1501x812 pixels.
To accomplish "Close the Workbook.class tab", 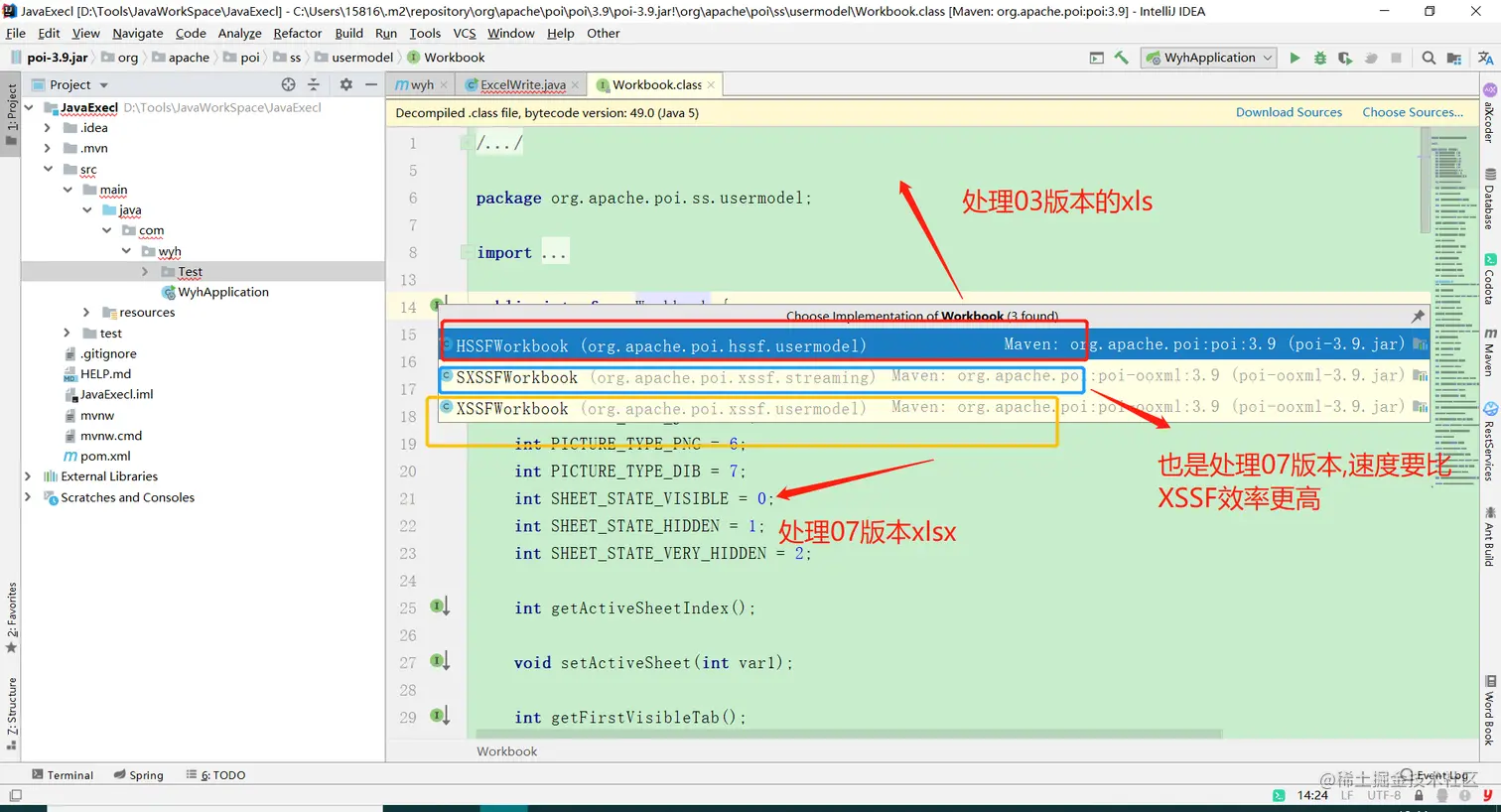I will click(x=711, y=84).
